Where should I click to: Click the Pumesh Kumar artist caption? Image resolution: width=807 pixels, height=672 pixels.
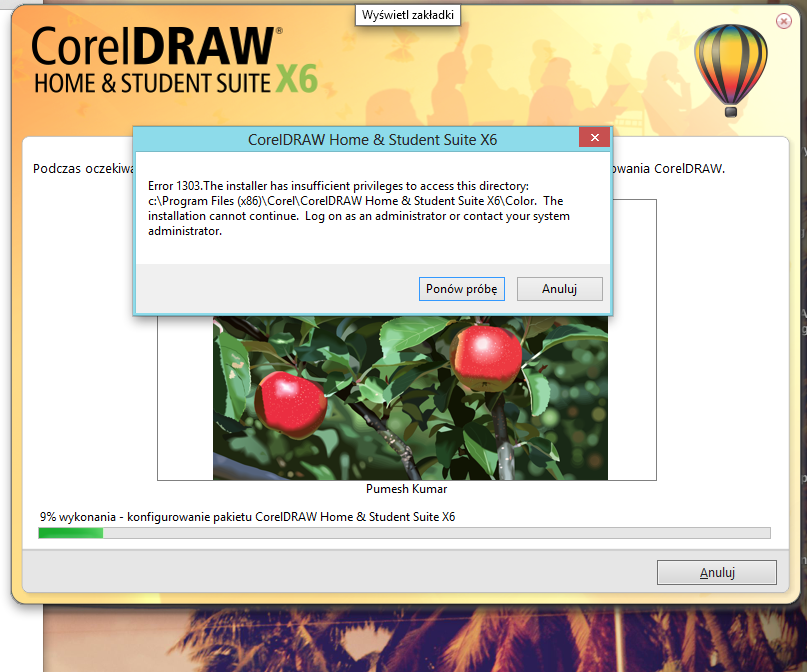(x=407, y=489)
